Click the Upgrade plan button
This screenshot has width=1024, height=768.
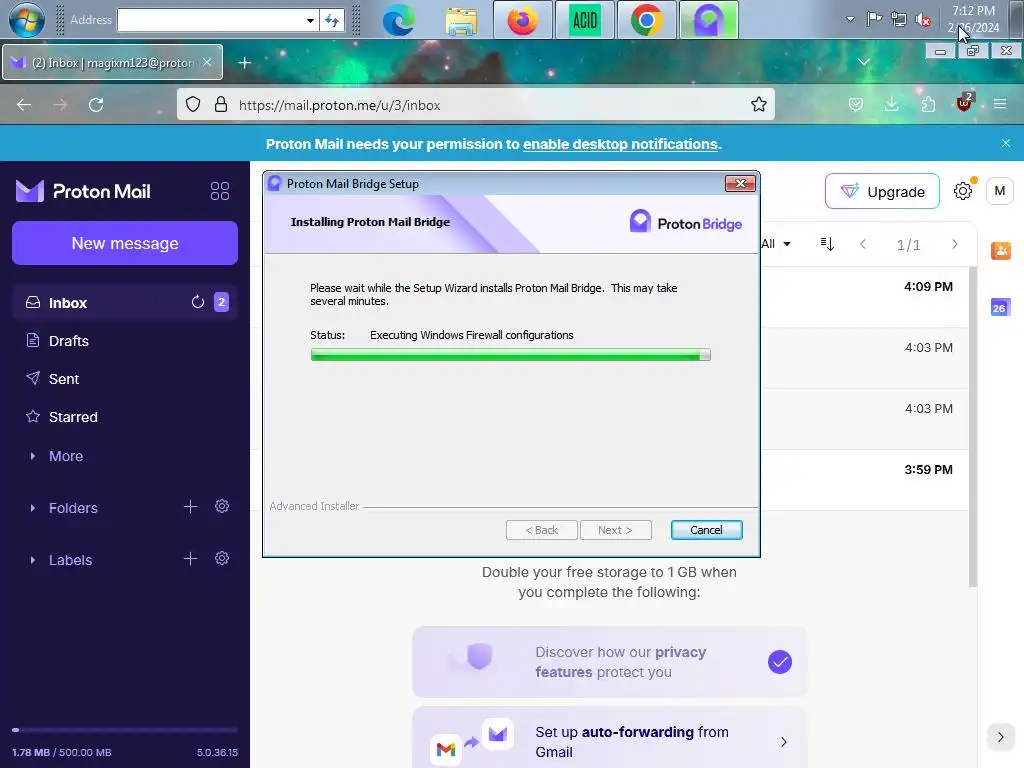tap(882, 191)
